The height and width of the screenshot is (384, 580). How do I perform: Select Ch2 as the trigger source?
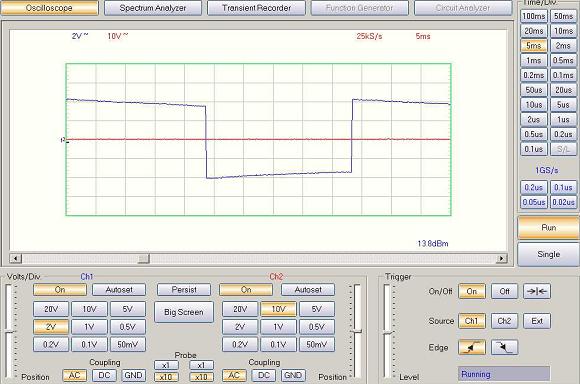[504, 321]
